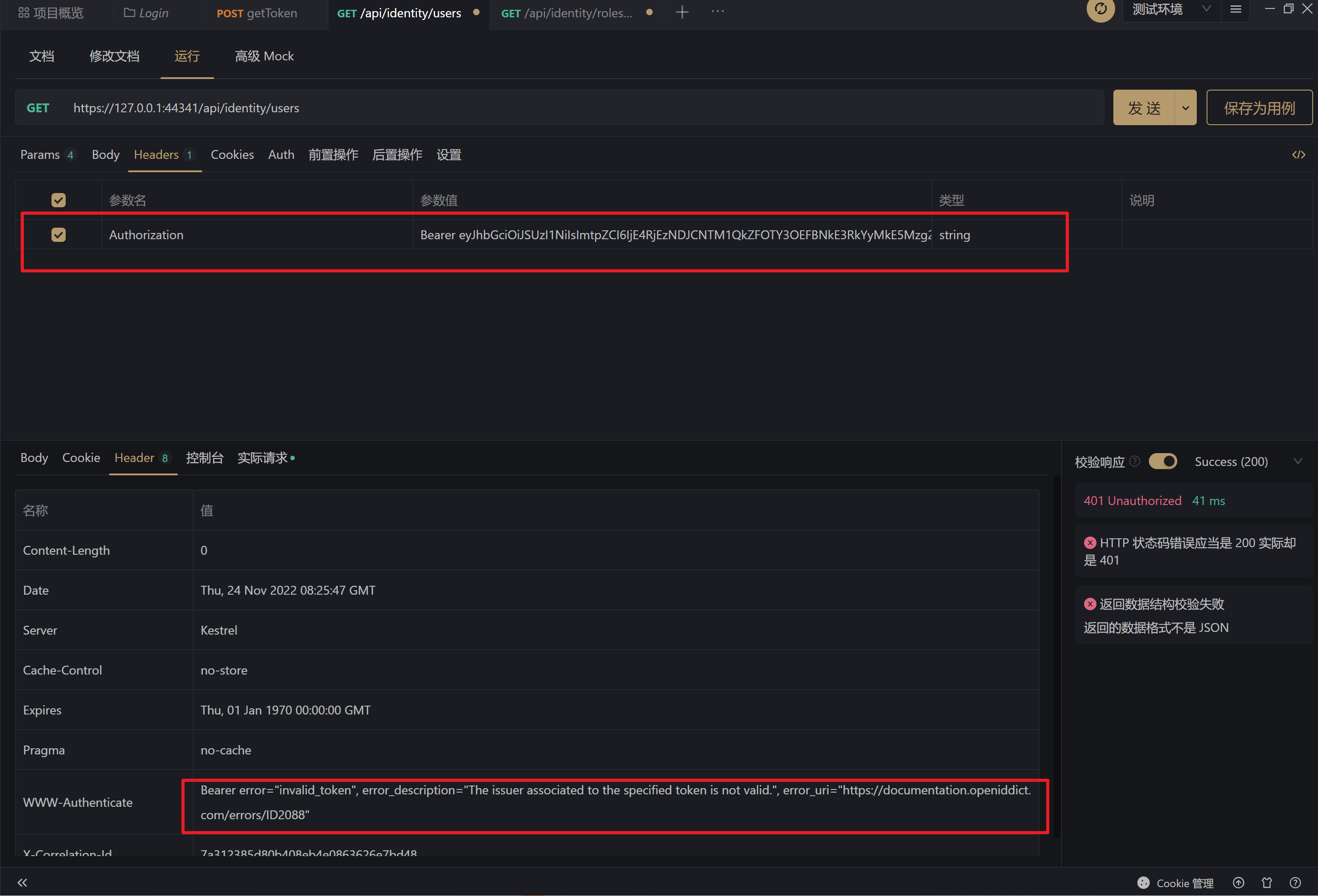Click the upload arrow icon in status bar

1239,882
